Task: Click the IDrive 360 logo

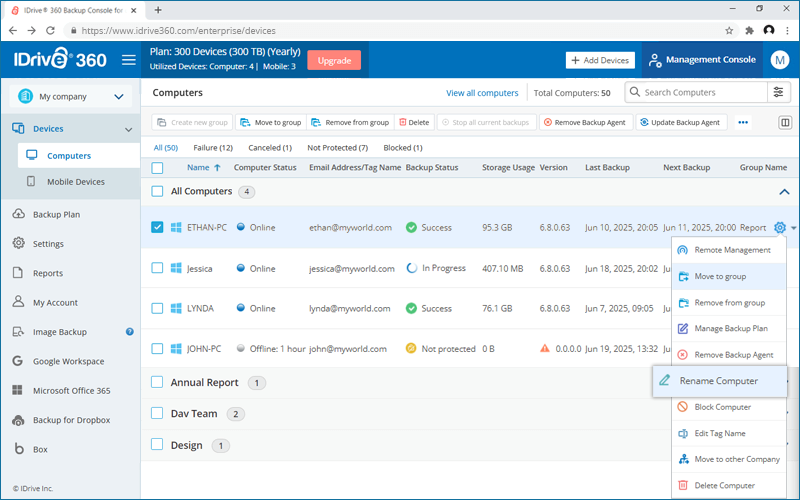Action: [x=60, y=59]
